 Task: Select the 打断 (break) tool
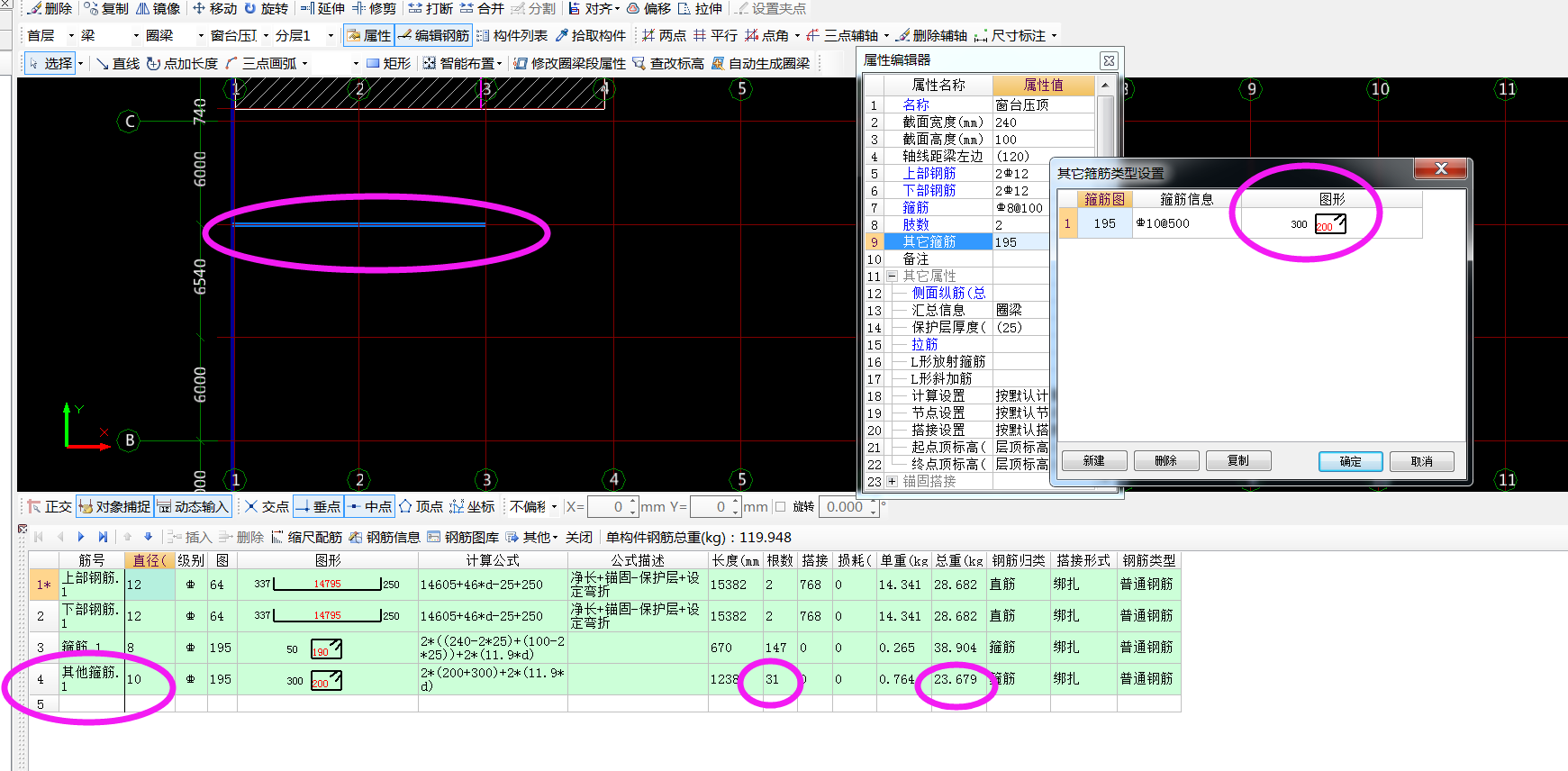point(431,8)
